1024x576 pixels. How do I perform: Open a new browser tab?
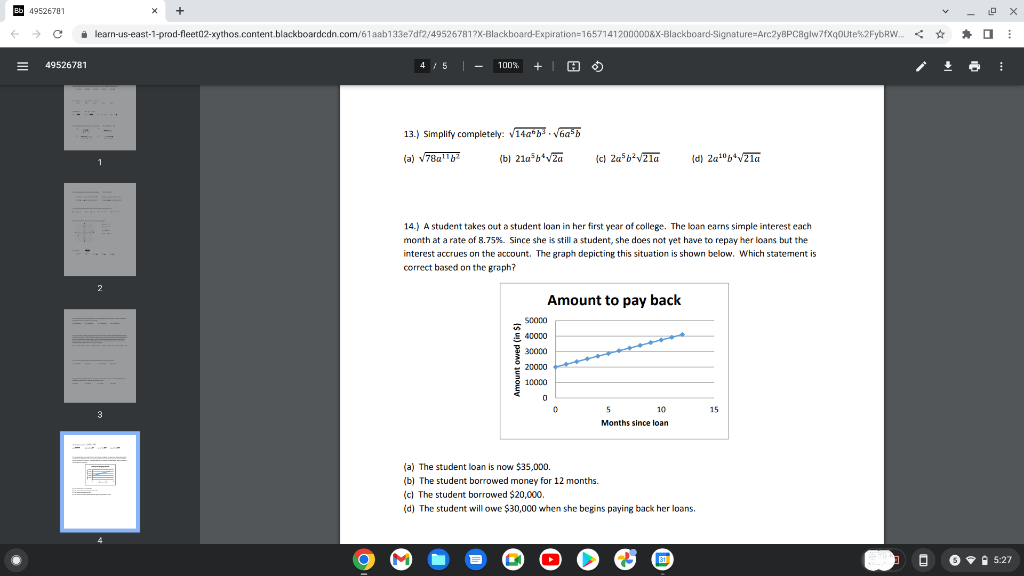(x=180, y=10)
